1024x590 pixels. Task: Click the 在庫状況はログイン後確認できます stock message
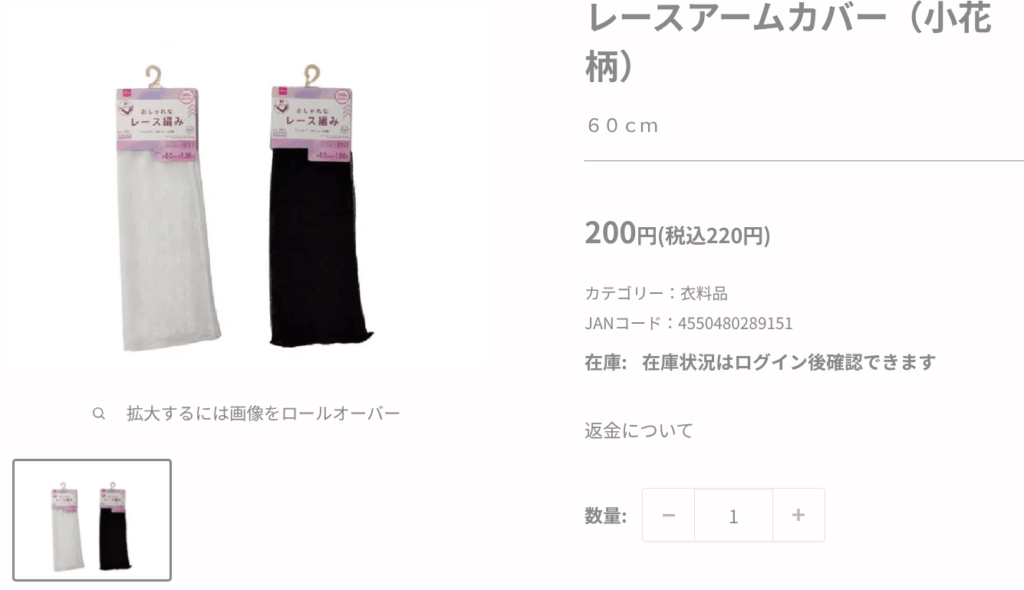[x=789, y=362]
